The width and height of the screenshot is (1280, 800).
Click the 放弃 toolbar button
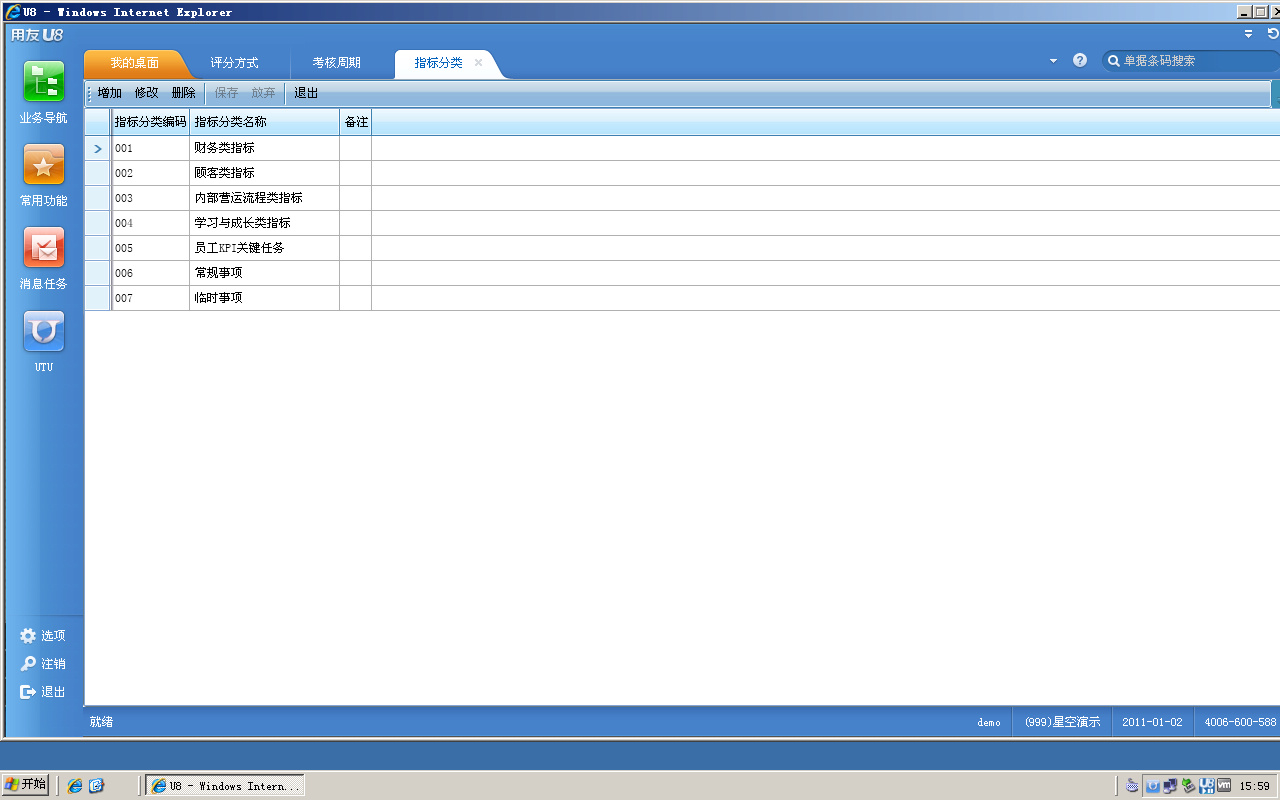(263, 93)
